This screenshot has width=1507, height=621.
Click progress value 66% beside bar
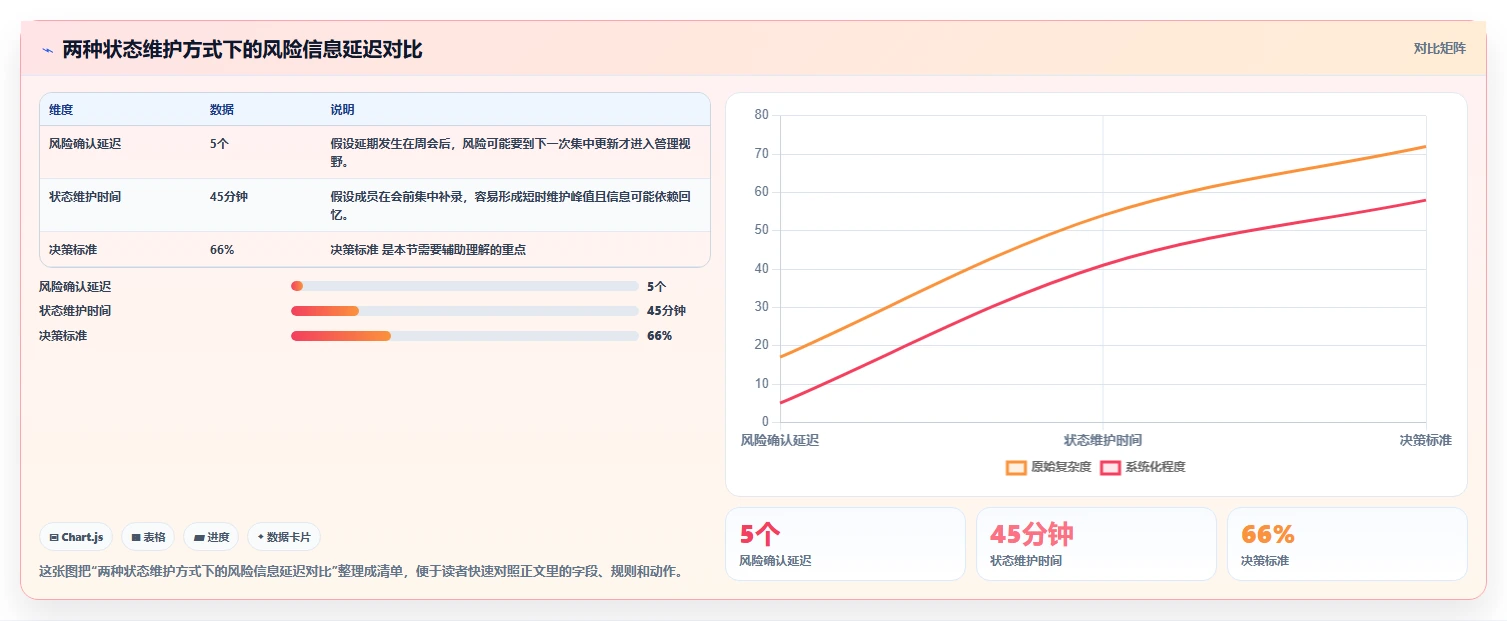tap(659, 335)
